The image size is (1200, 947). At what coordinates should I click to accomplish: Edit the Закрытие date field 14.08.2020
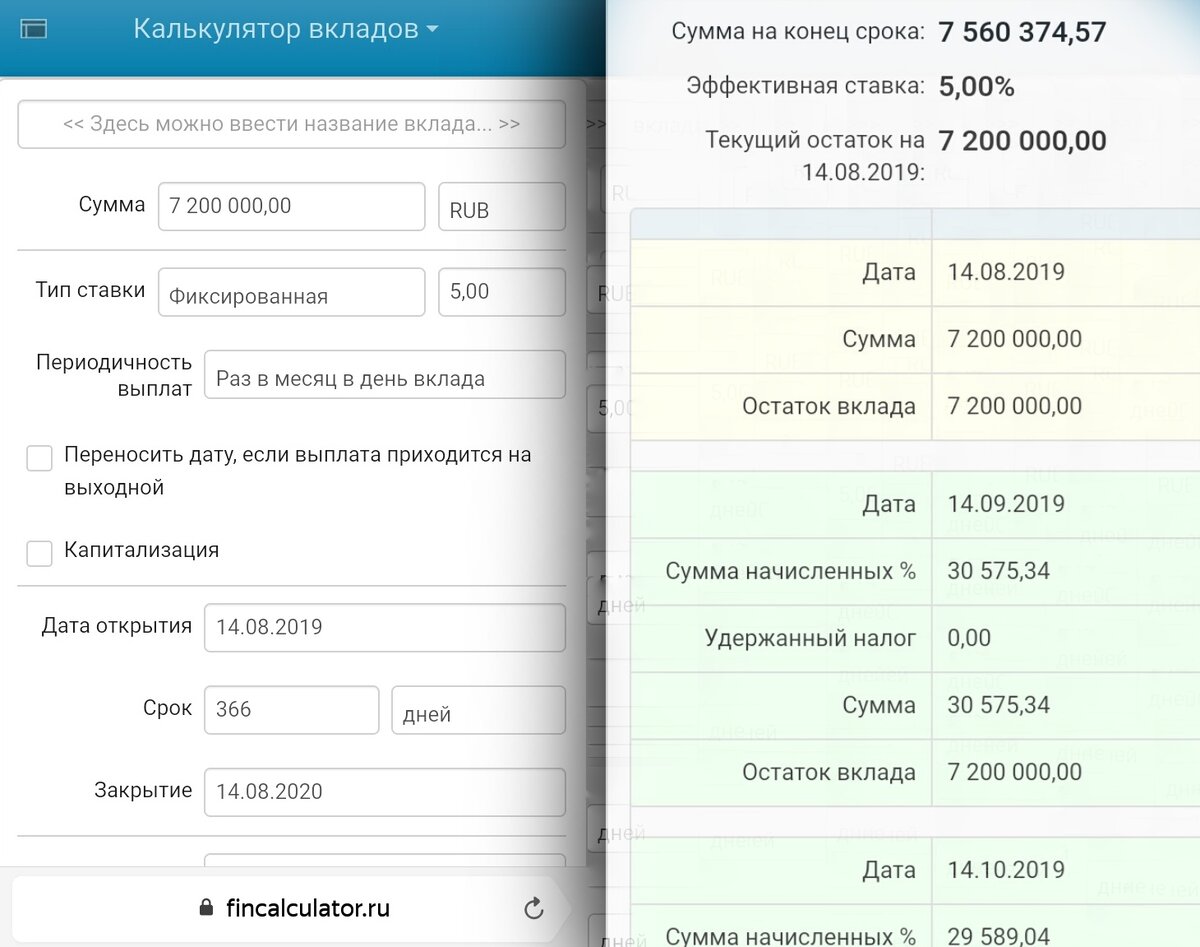click(385, 792)
